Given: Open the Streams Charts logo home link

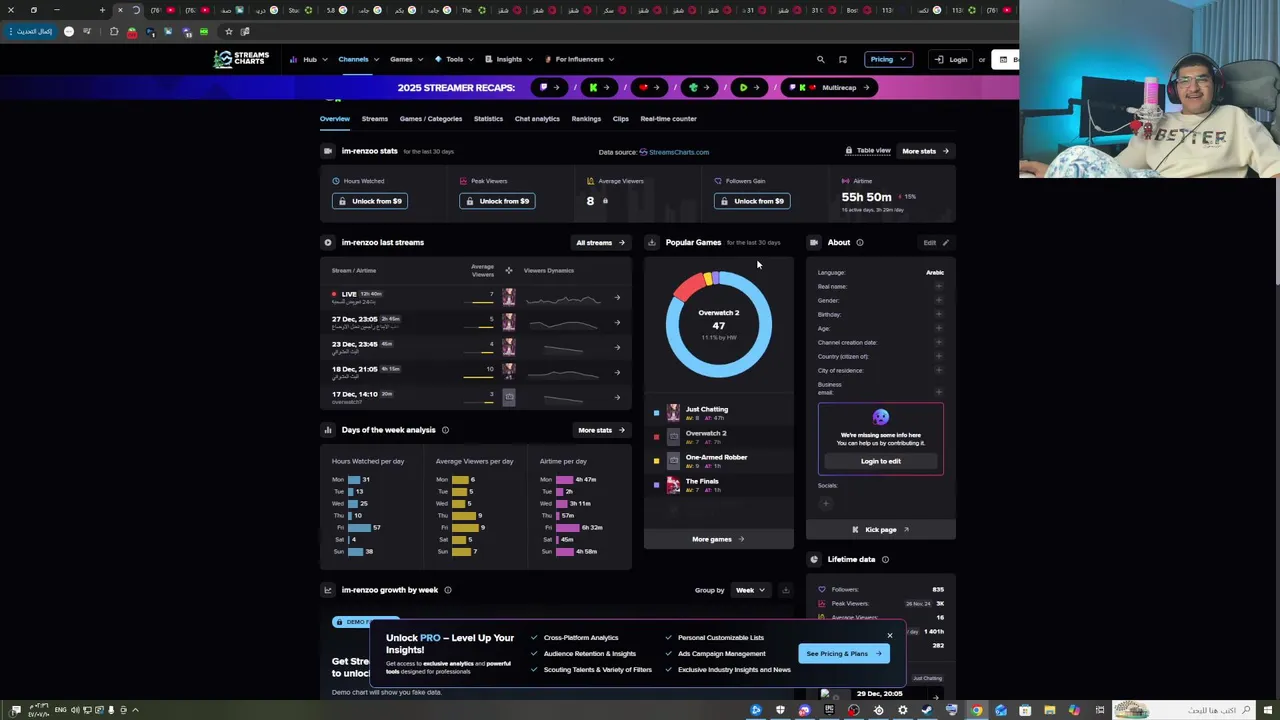Looking at the screenshot, I should point(241,59).
